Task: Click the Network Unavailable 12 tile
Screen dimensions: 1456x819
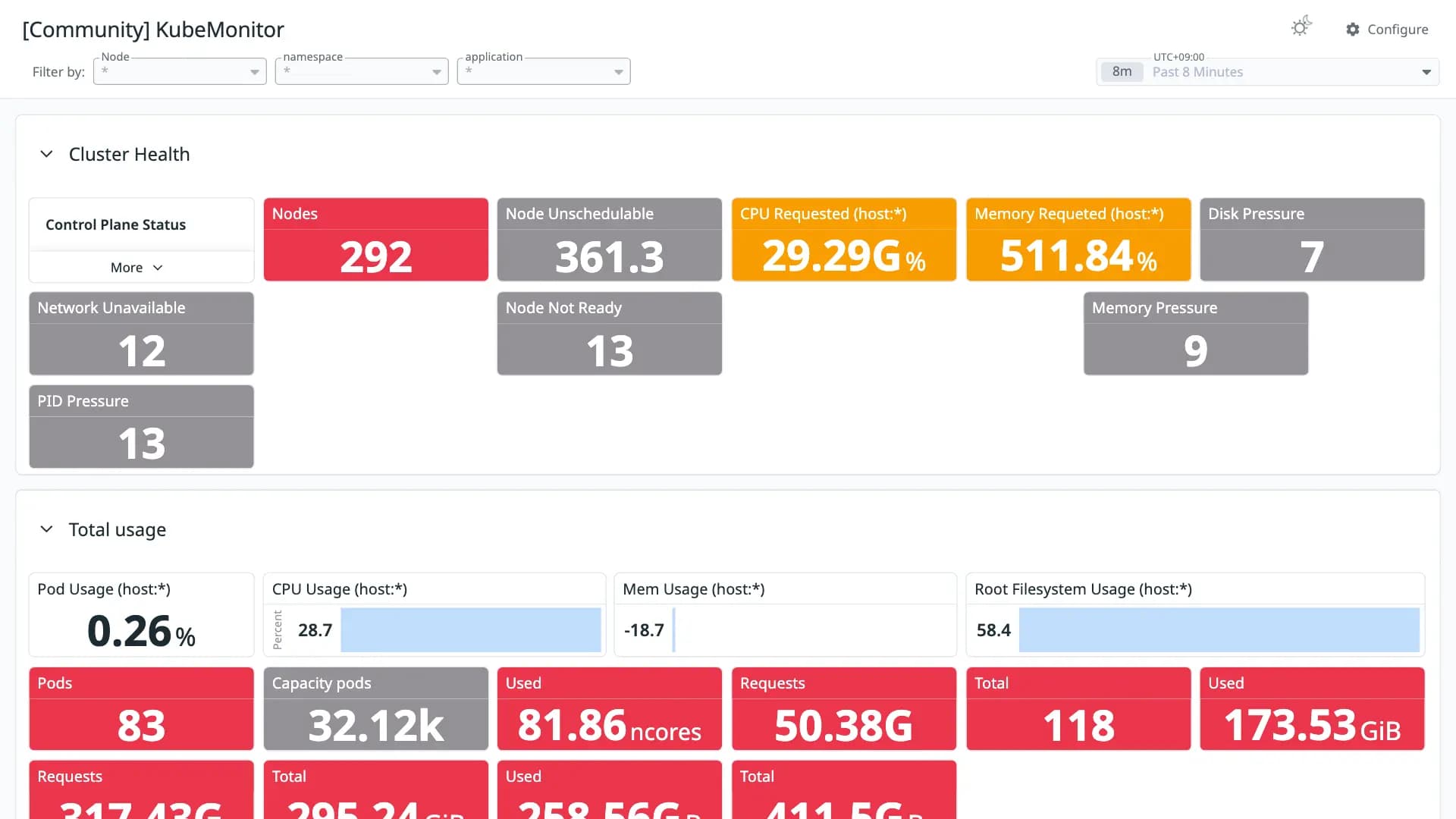Action: (x=142, y=334)
